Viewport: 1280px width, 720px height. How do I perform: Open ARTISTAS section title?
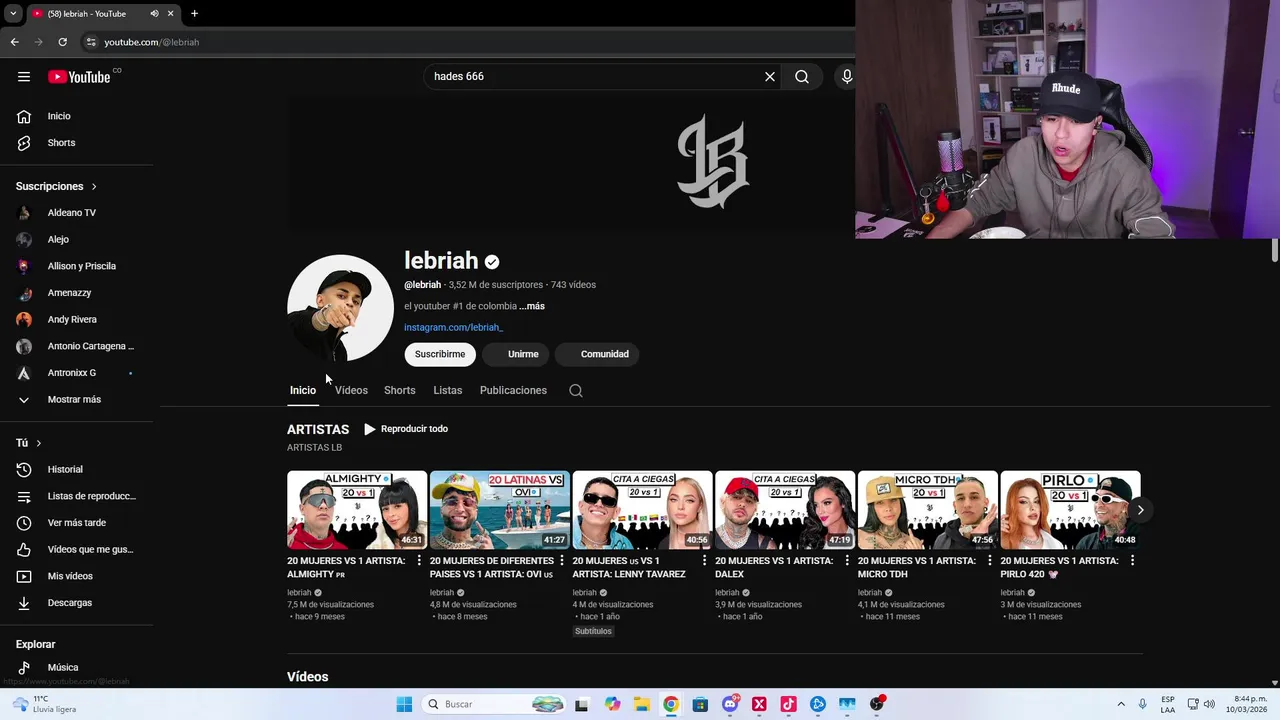pos(318,429)
